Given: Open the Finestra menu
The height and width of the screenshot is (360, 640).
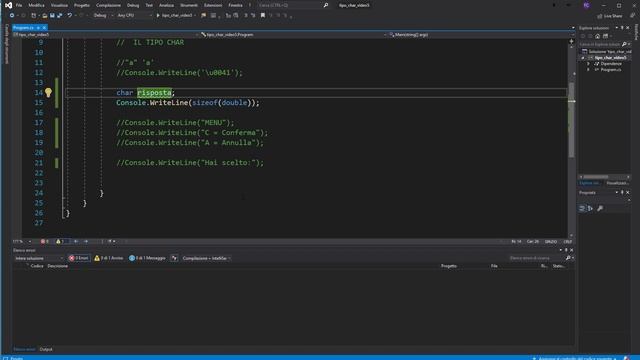Looking at the screenshot, I should tap(235, 5).
